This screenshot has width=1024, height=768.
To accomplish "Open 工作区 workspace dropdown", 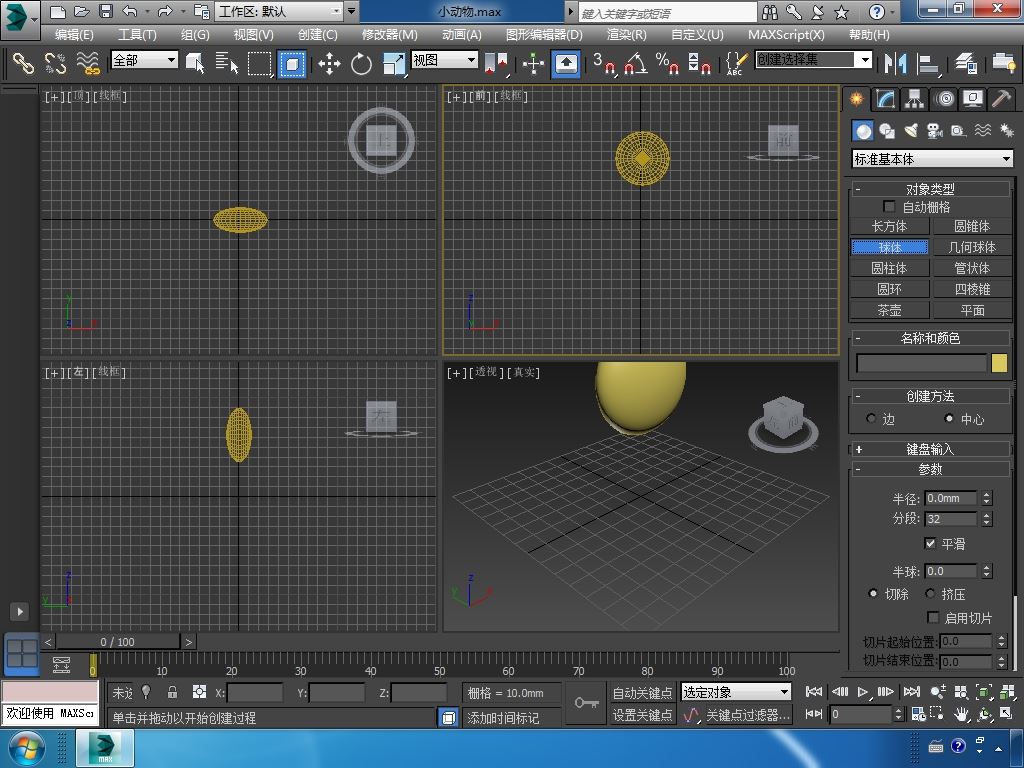I will pos(280,11).
